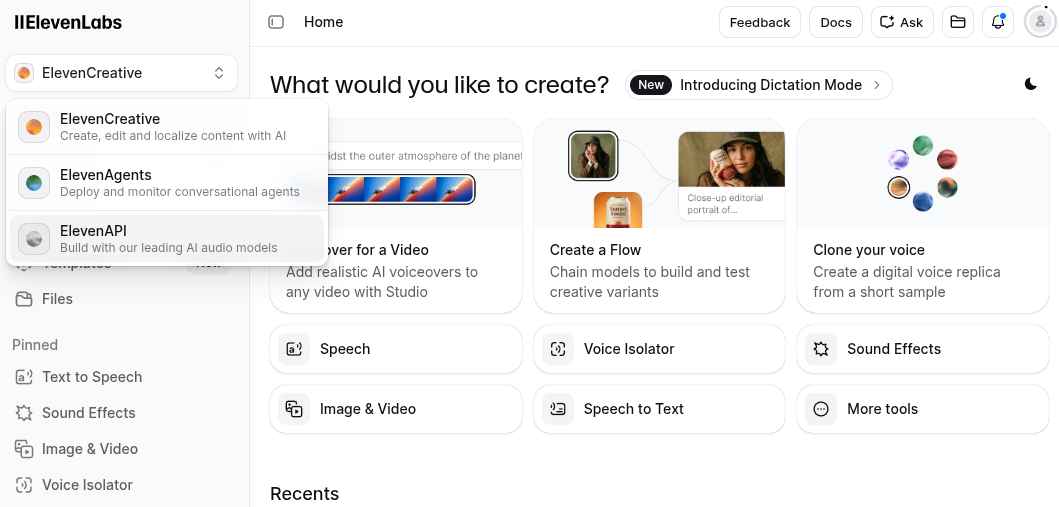
Task: Open notifications bell icon
Action: (998, 22)
